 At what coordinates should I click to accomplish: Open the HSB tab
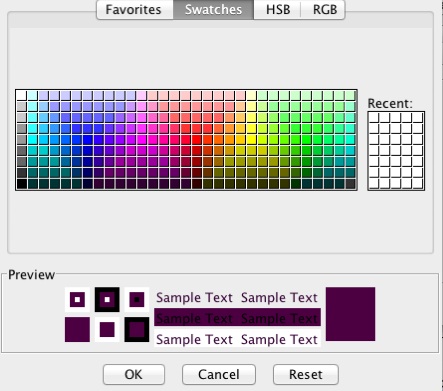277,10
